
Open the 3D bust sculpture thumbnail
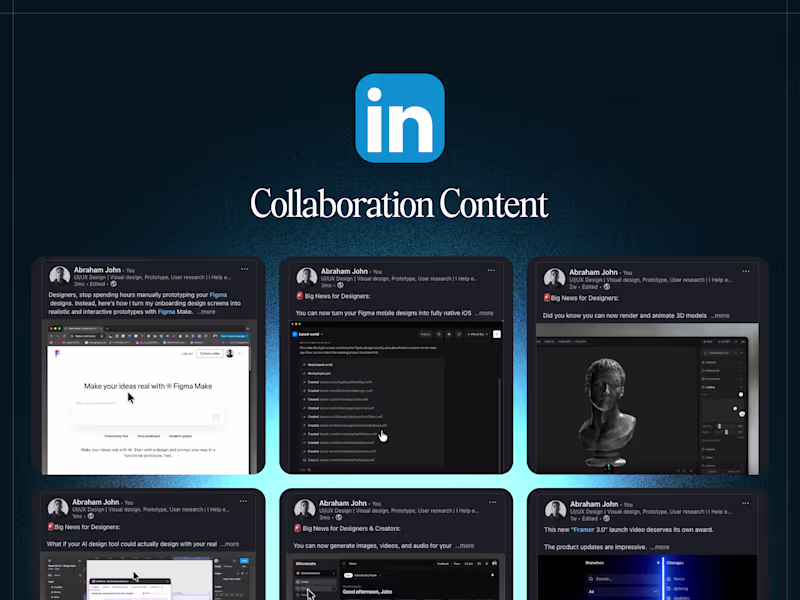[647, 399]
